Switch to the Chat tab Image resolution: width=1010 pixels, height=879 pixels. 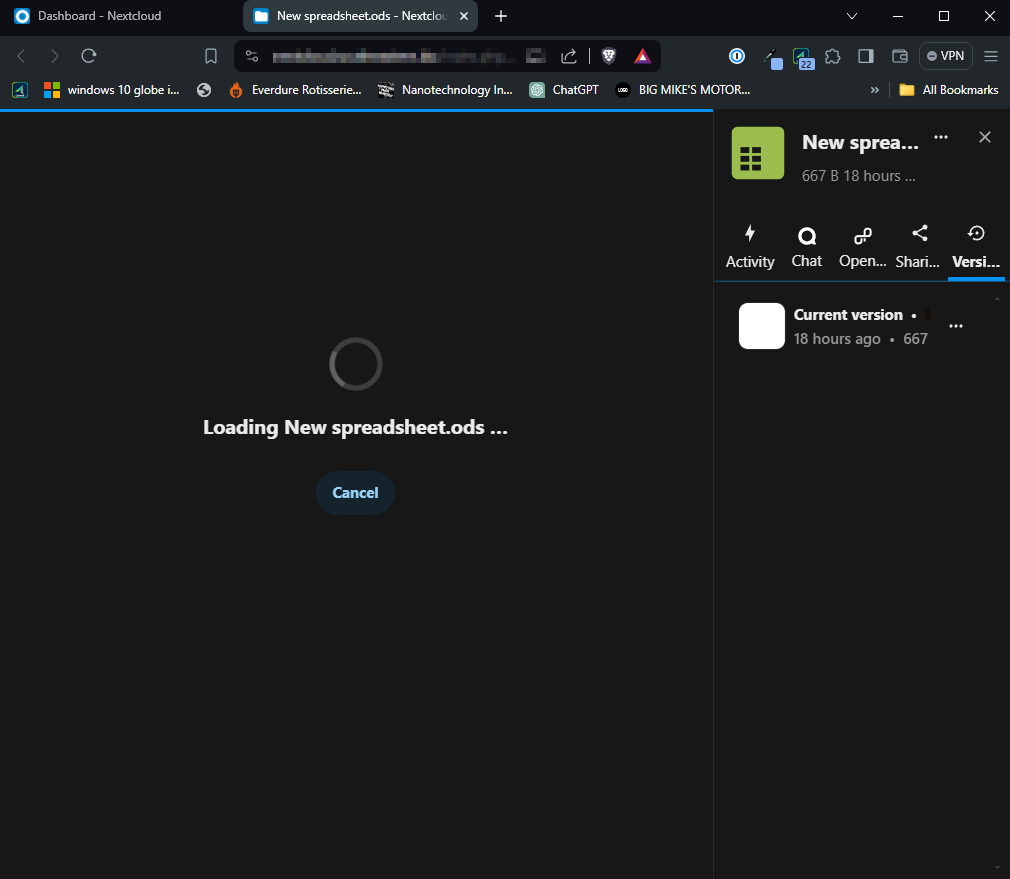pos(806,247)
